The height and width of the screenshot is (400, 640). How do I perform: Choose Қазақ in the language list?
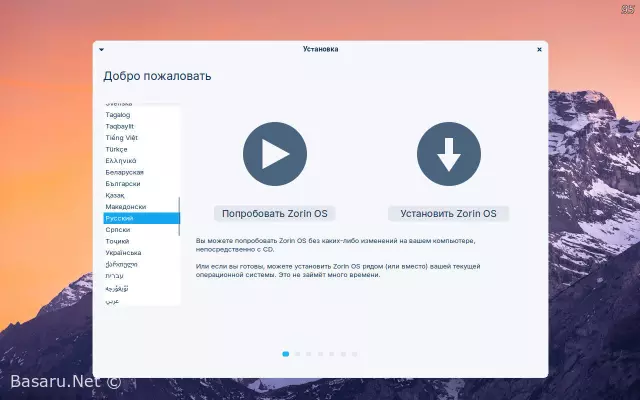point(141,195)
